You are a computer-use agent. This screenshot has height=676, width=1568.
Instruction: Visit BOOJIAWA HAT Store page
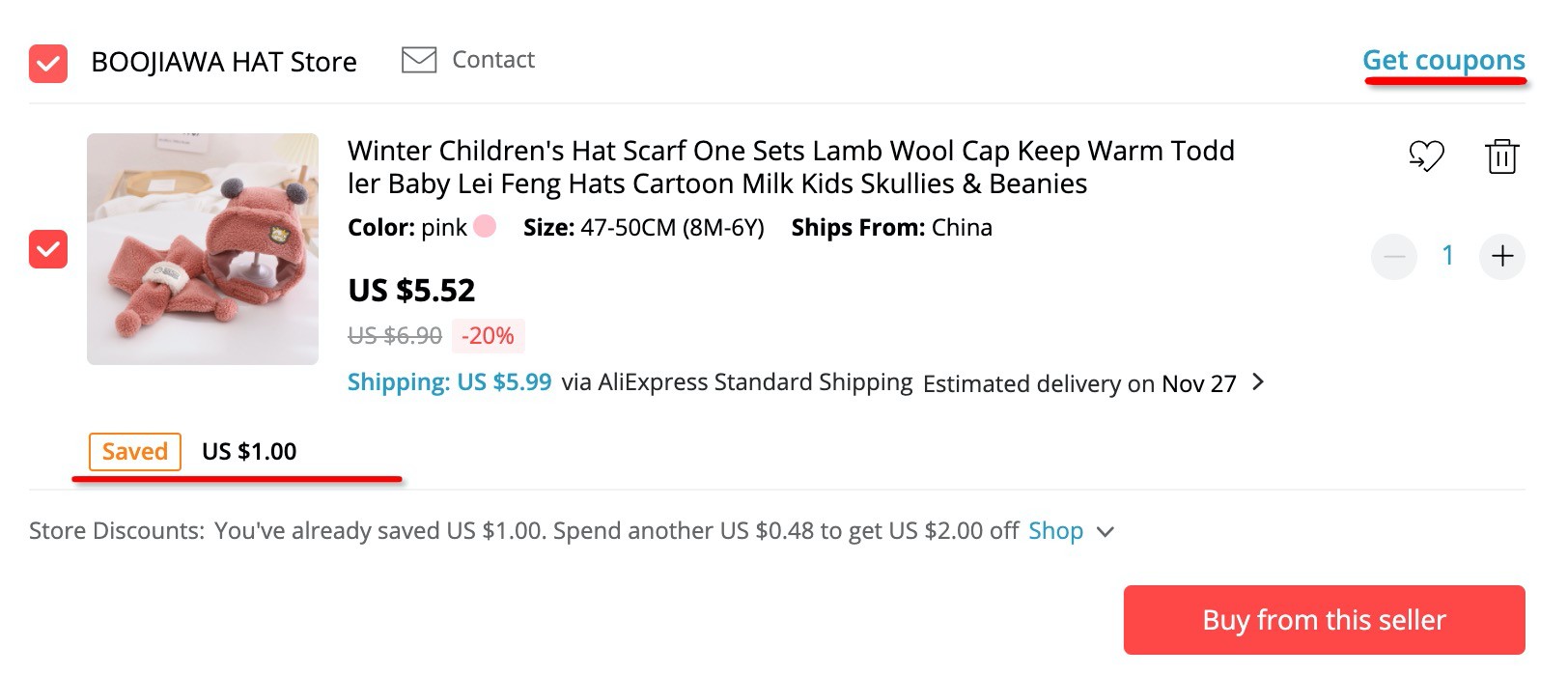(224, 62)
